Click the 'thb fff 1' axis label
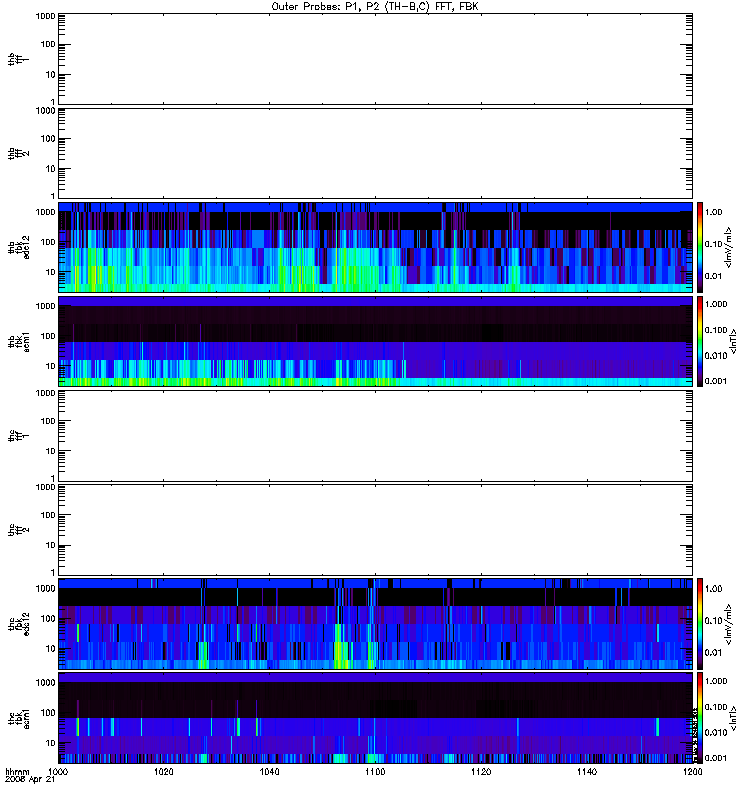 click(x=18, y=59)
